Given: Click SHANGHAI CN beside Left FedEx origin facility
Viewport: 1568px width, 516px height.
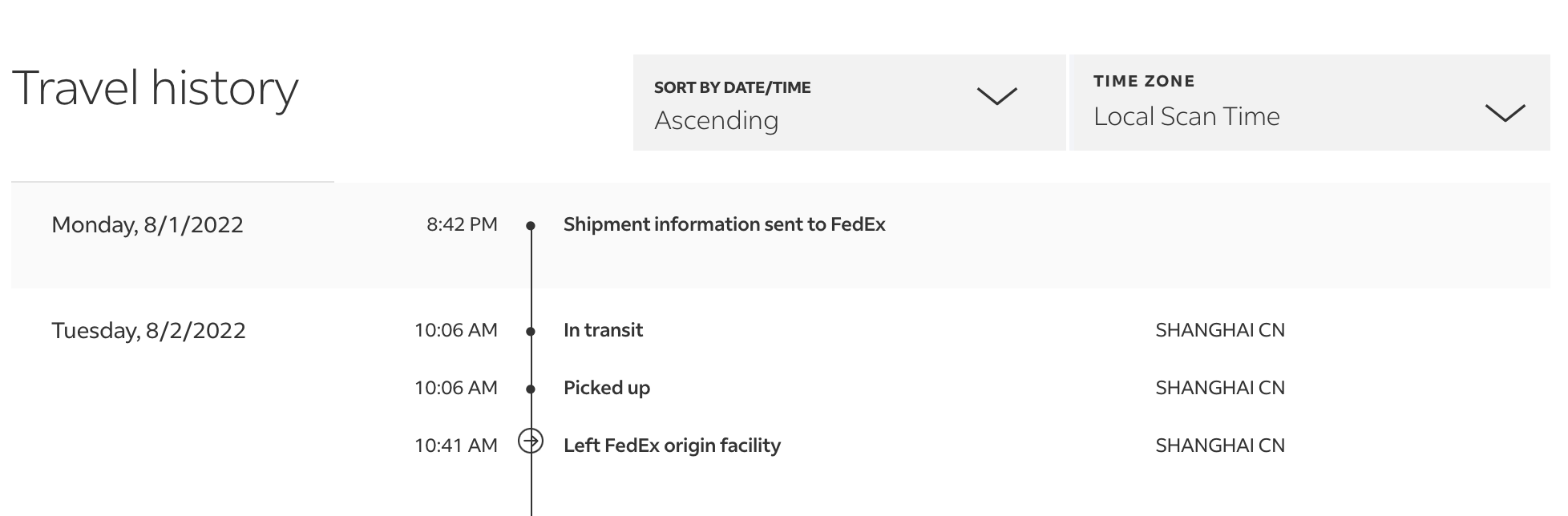Looking at the screenshot, I should pos(1219,445).
